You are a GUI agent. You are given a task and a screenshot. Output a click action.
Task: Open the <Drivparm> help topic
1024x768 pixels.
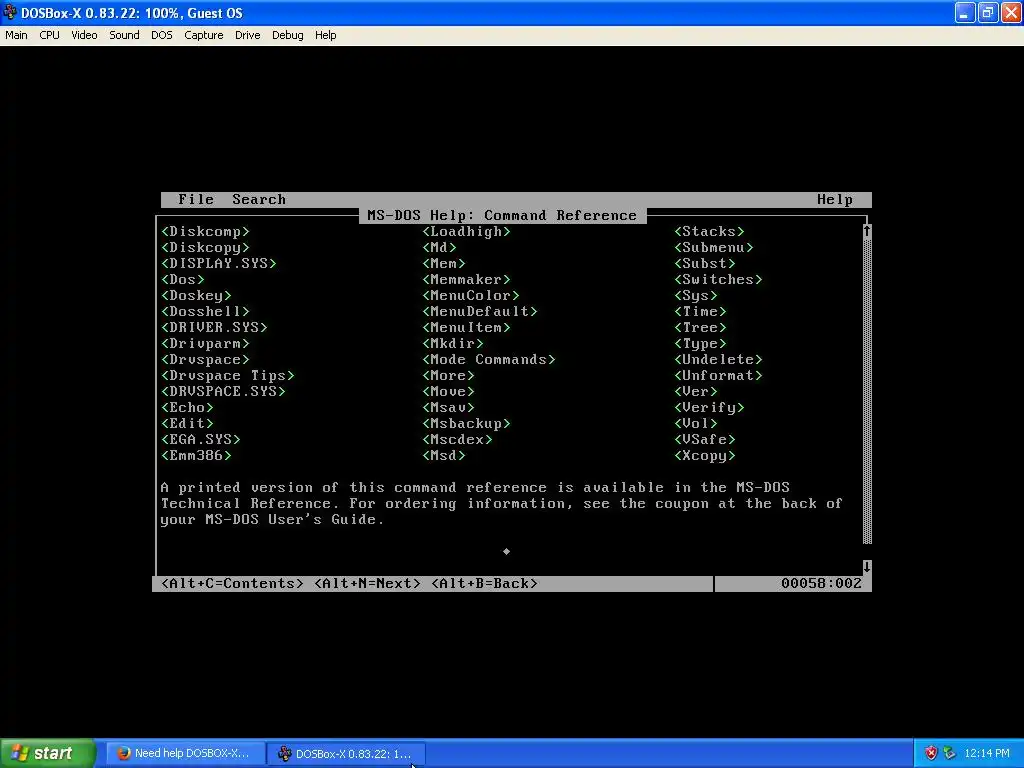click(x=205, y=344)
